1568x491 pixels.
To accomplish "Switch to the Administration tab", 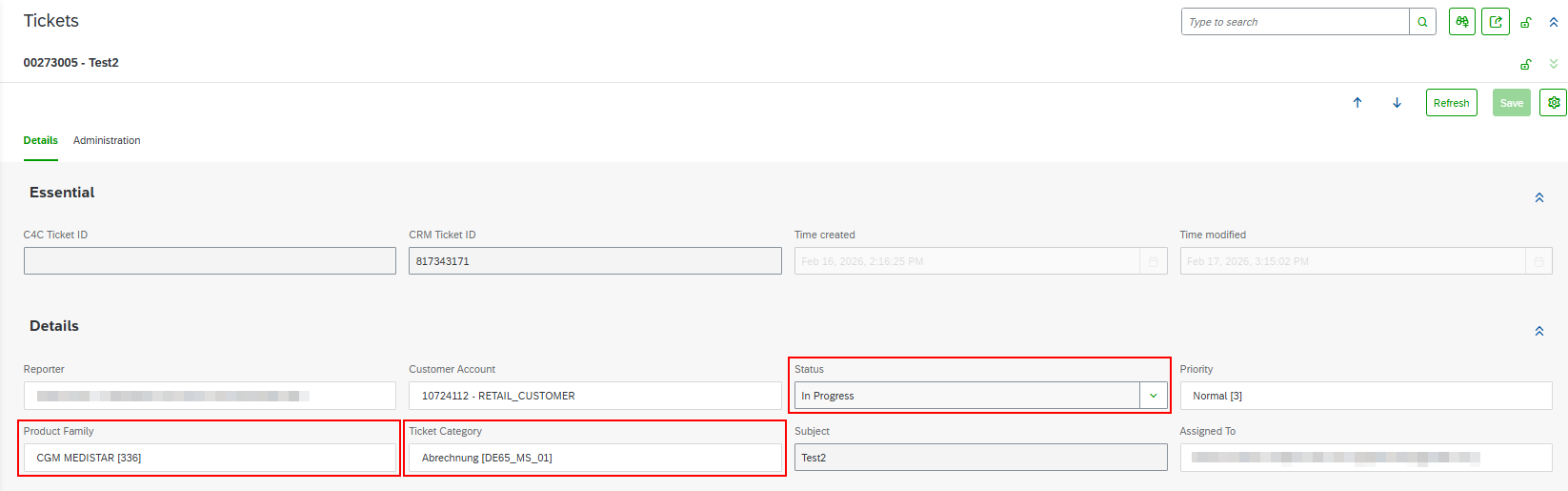I will point(107,140).
